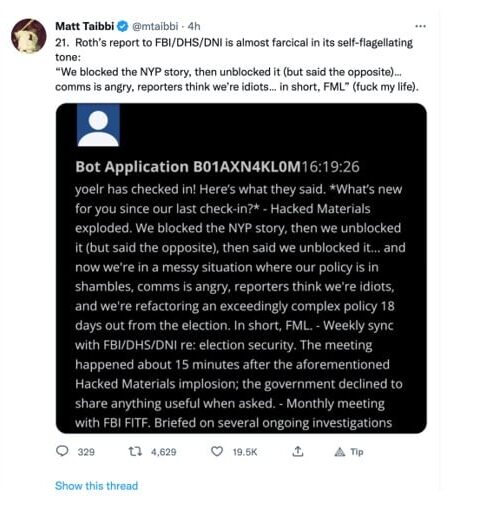480x518 pixels.
Task: Click the generic user avatar in the image
Action: 98,125
